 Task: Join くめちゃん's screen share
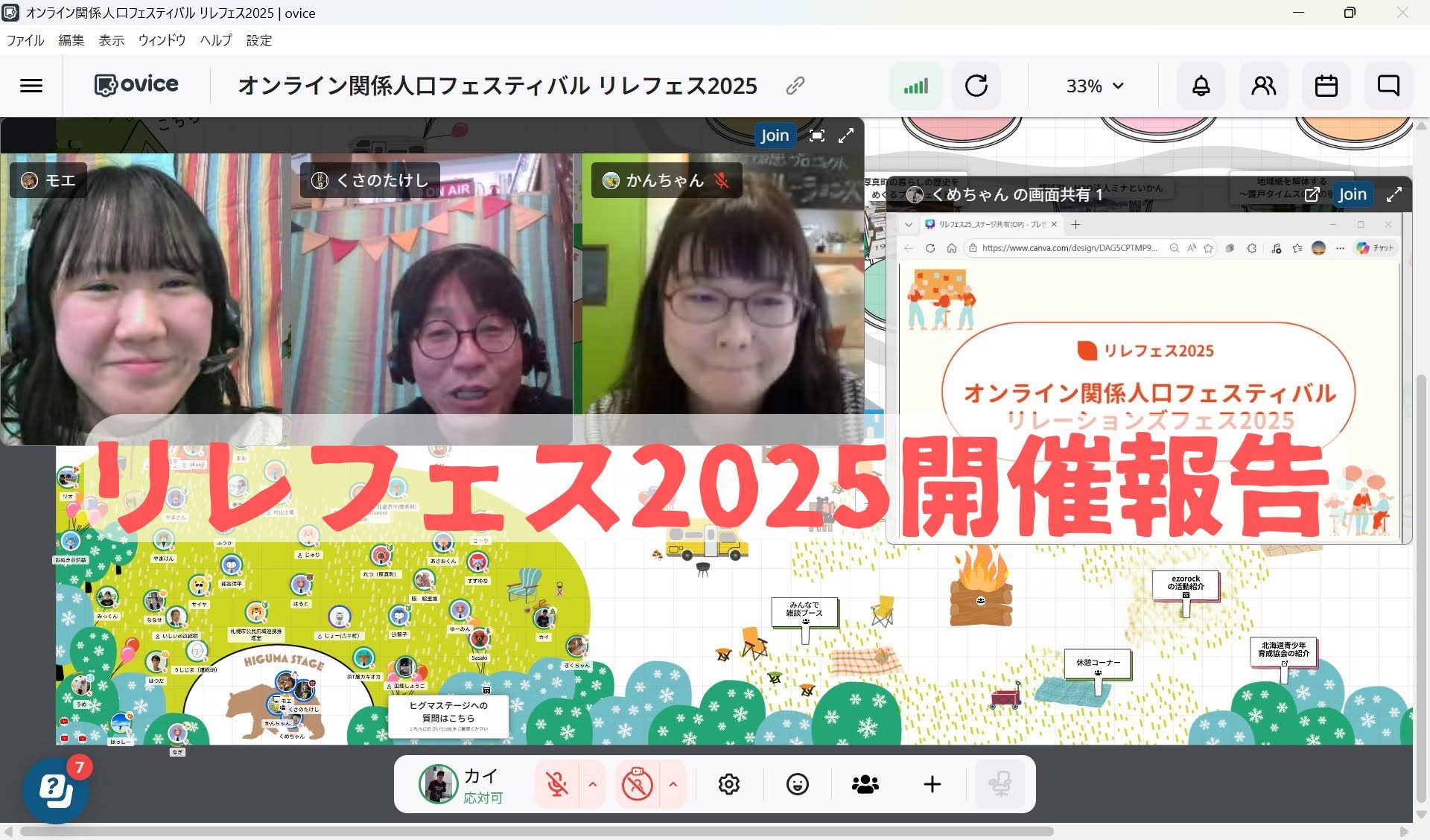click(1352, 194)
